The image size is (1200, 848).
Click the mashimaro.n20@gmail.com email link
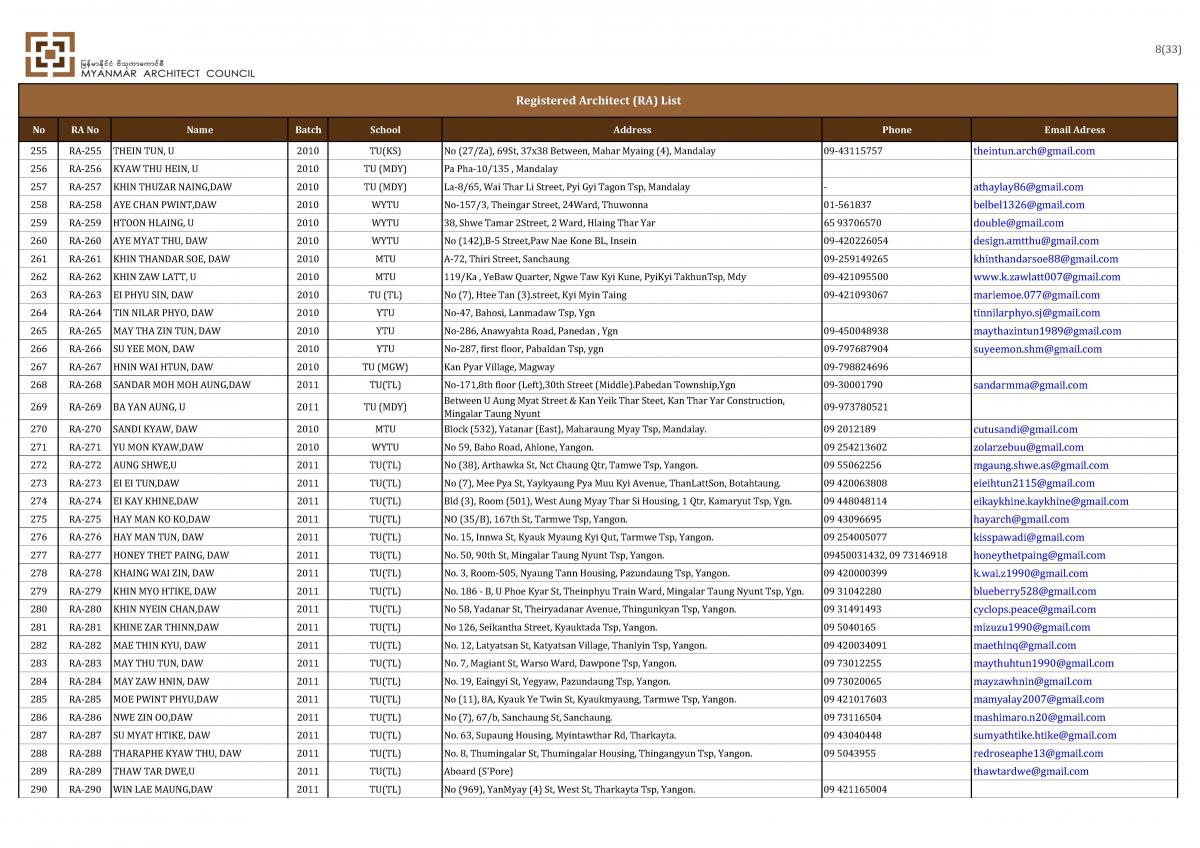1039,717
